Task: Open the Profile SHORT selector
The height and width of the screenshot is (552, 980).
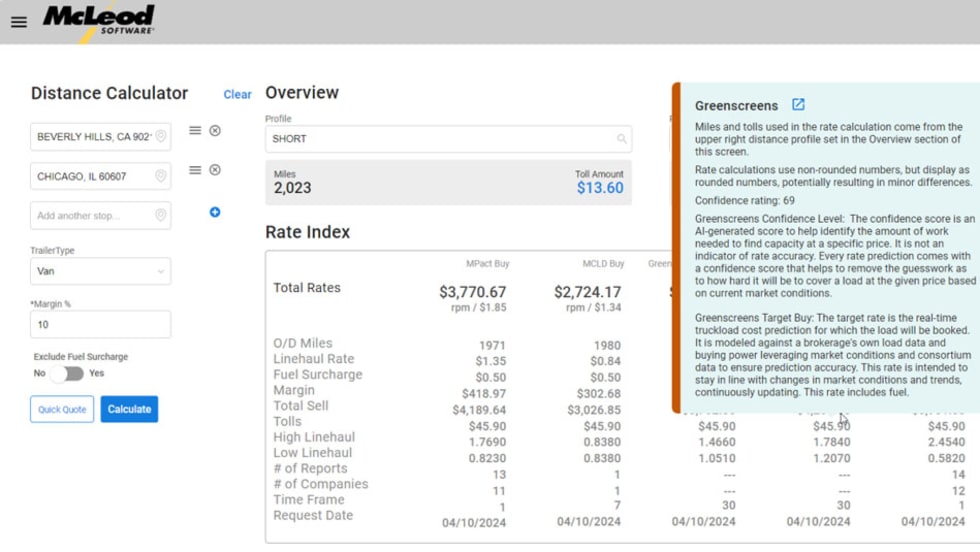Action: coord(440,139)
